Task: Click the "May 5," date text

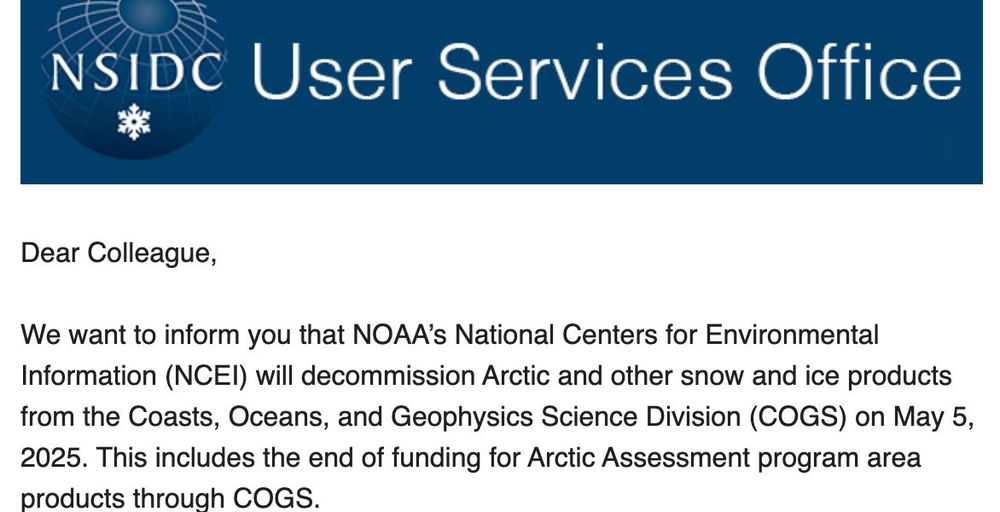Action: pos(933,417)
